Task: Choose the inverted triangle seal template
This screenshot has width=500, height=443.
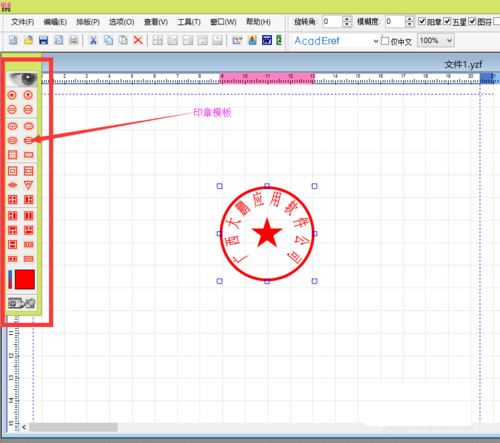Action: 28,185
